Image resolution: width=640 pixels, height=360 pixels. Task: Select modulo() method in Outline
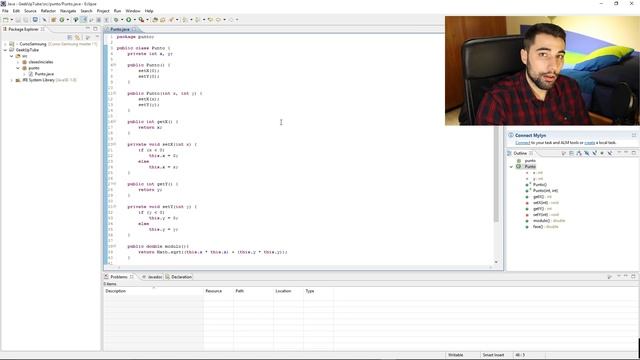(541, 221)
